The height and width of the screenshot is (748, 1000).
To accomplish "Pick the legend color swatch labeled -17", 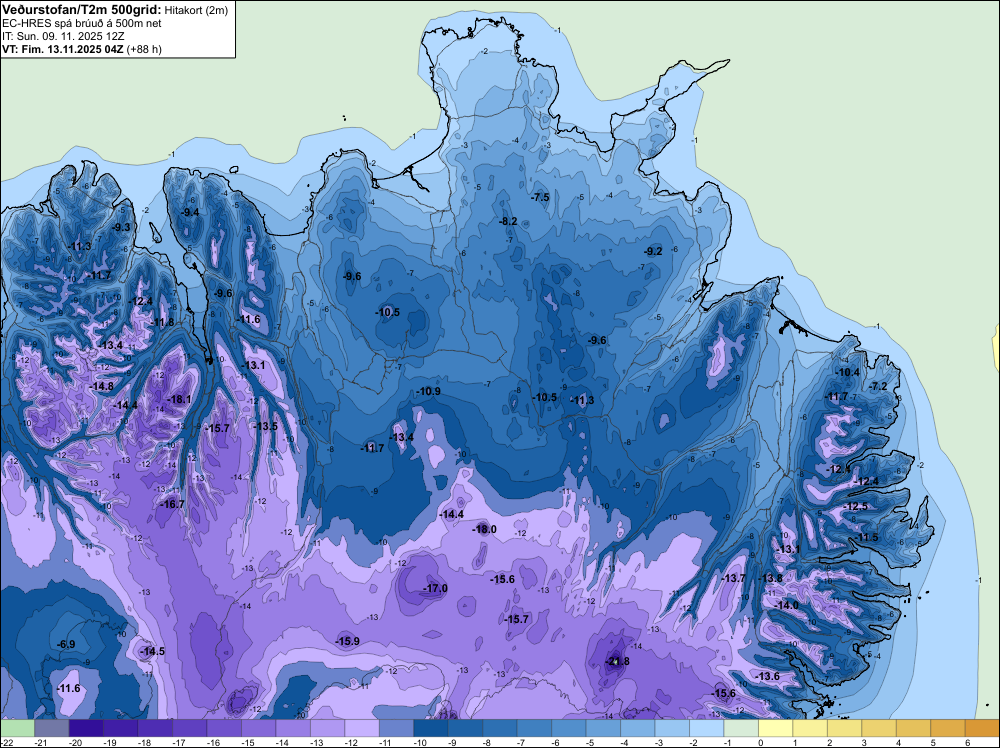I will (189, 728).
